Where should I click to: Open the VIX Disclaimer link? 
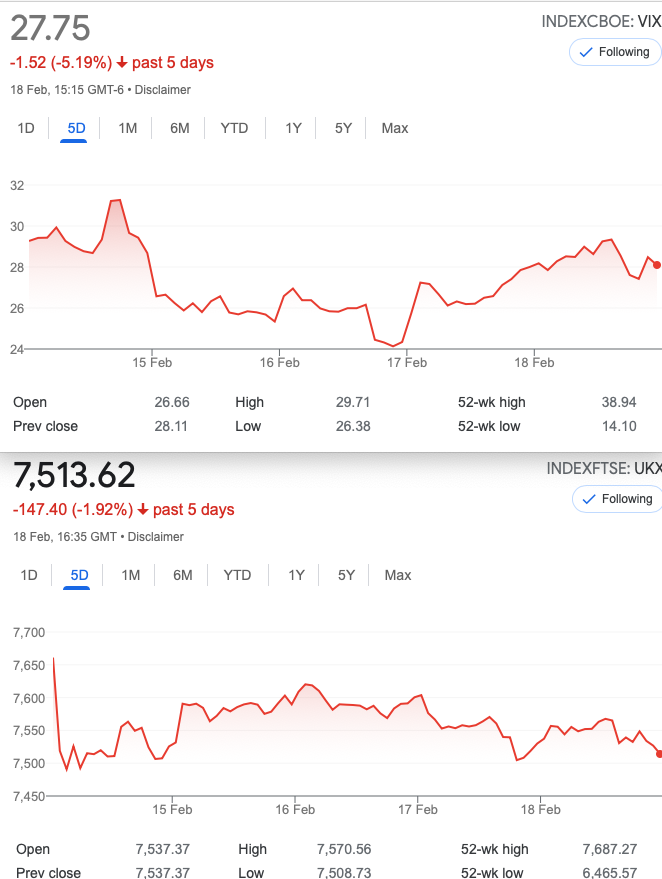pyautogui.click(x=163, y=90)
